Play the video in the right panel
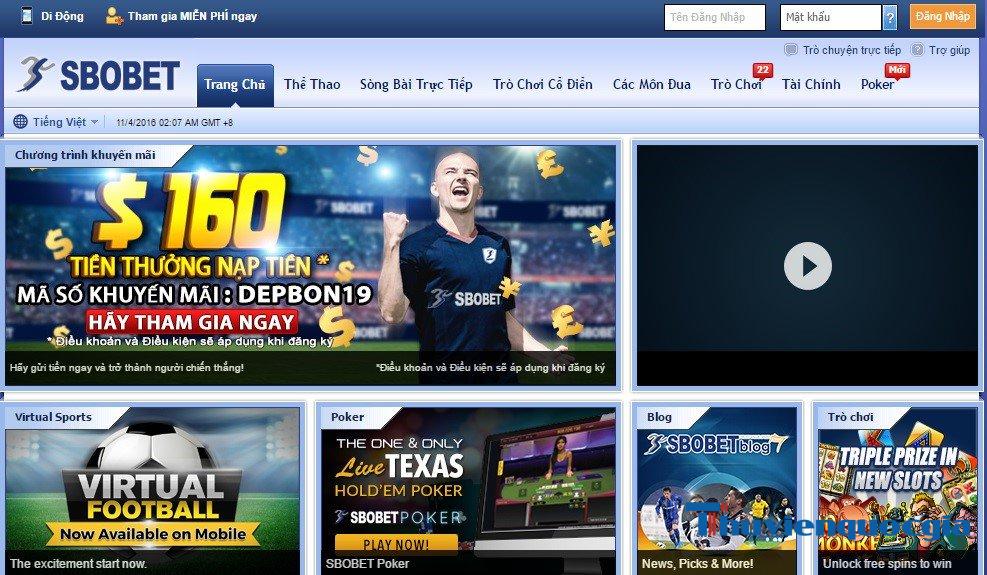 [x=808, y=266]
